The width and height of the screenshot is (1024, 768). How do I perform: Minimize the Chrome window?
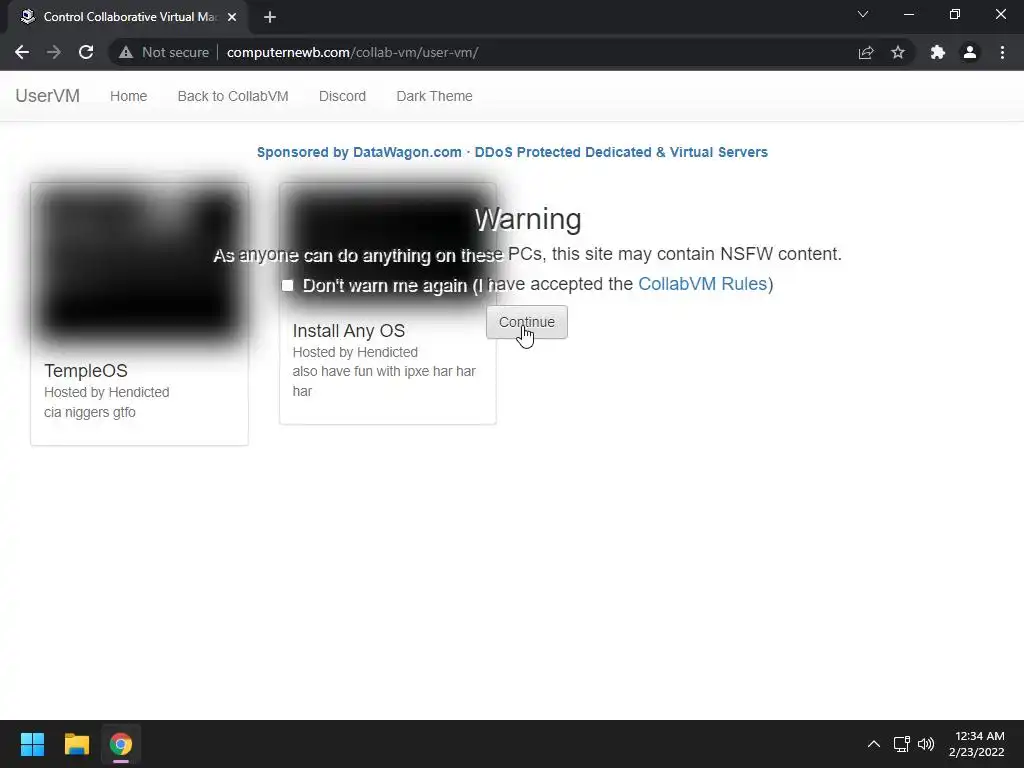coord(909,14)
